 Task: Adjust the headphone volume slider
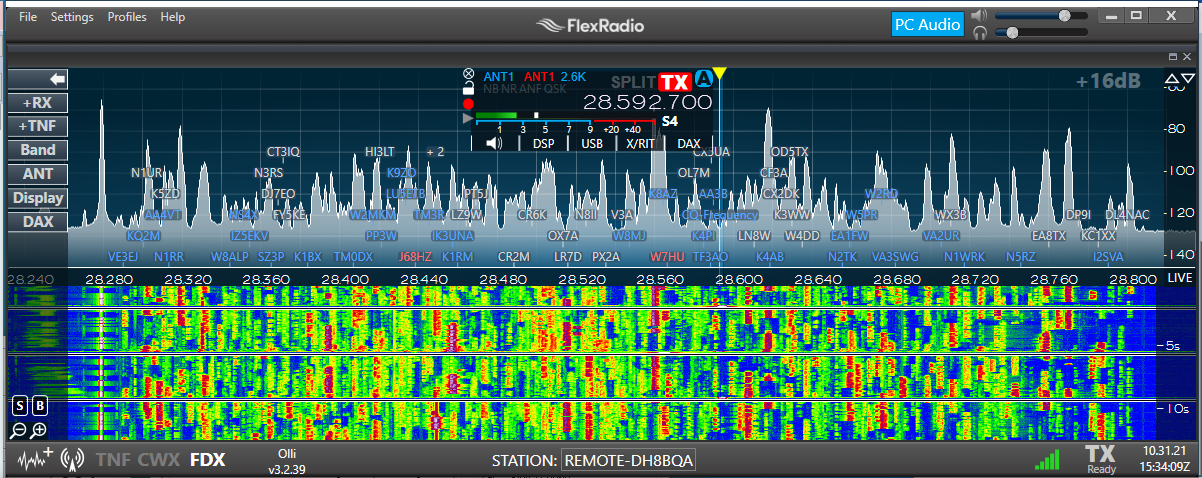click(1042, 33)
